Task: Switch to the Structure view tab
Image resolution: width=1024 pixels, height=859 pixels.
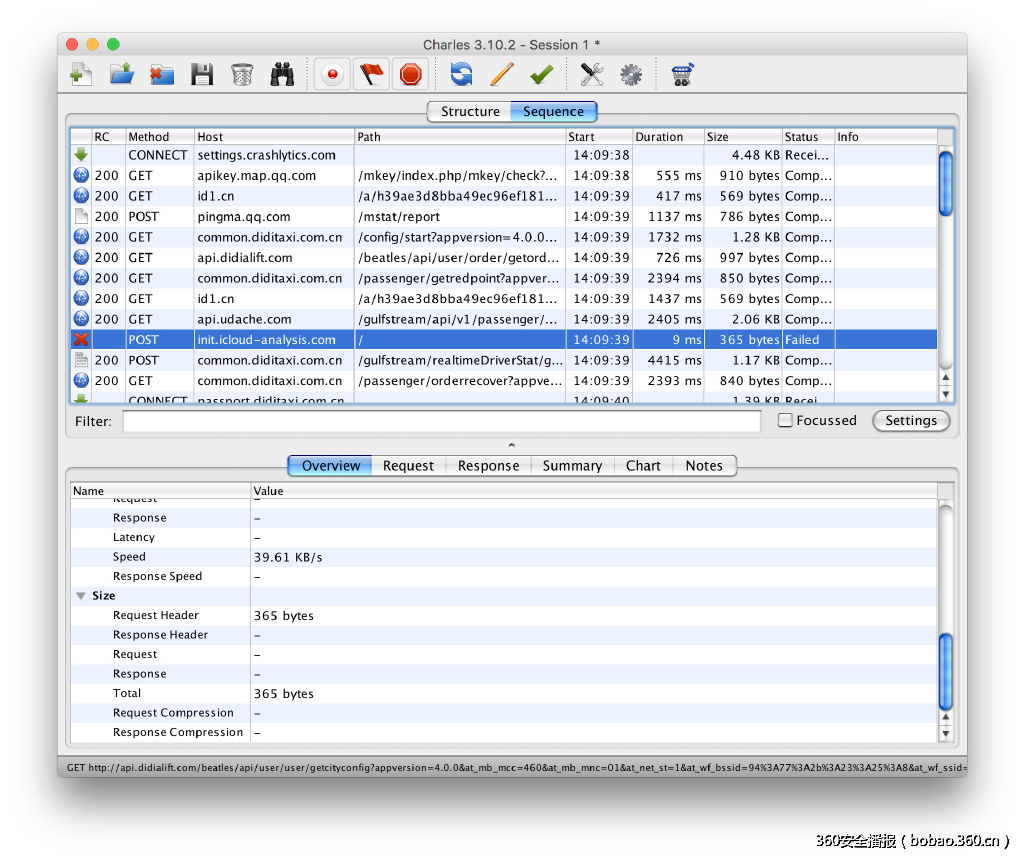Action: tap(469, 112)
